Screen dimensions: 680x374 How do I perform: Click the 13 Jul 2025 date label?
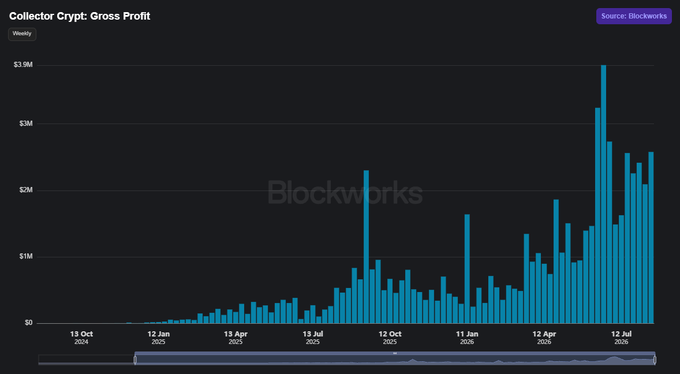tap(313, 338)
